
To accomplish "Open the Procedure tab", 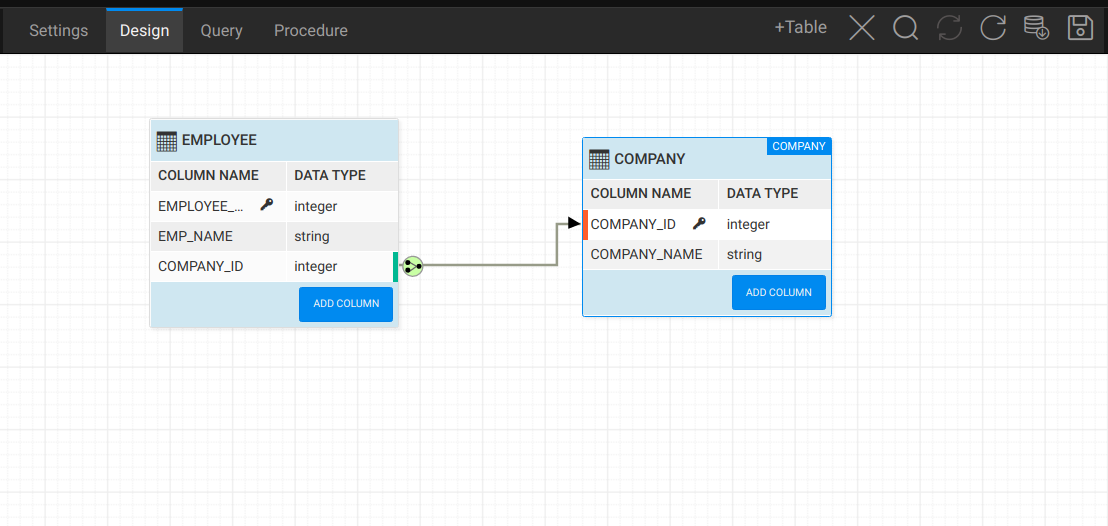I will [x=311, y=30].
